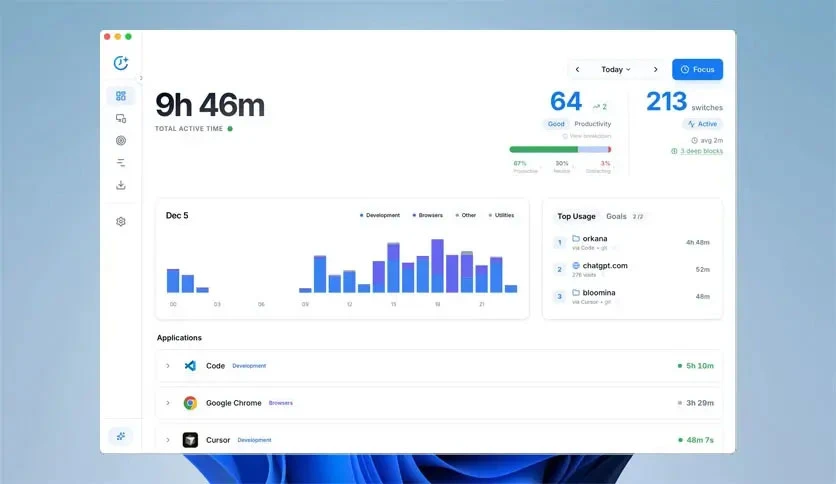Image resolution: width=836 pixels, height=484 pixels.
Task: Open the devices icon in the sidebar
Action: tap(121, 118)
